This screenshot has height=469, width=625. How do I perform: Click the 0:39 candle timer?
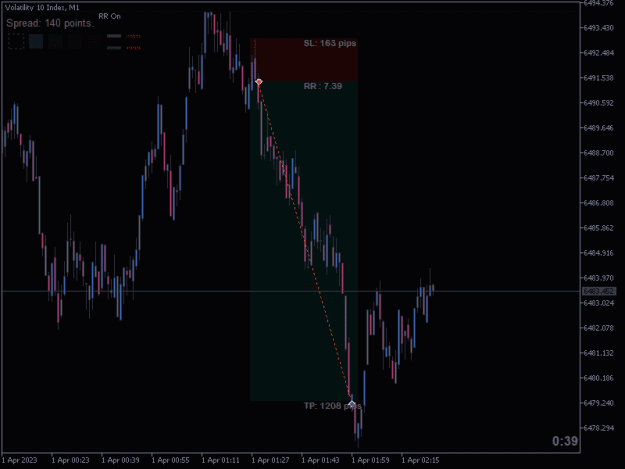tap(565, 441)
